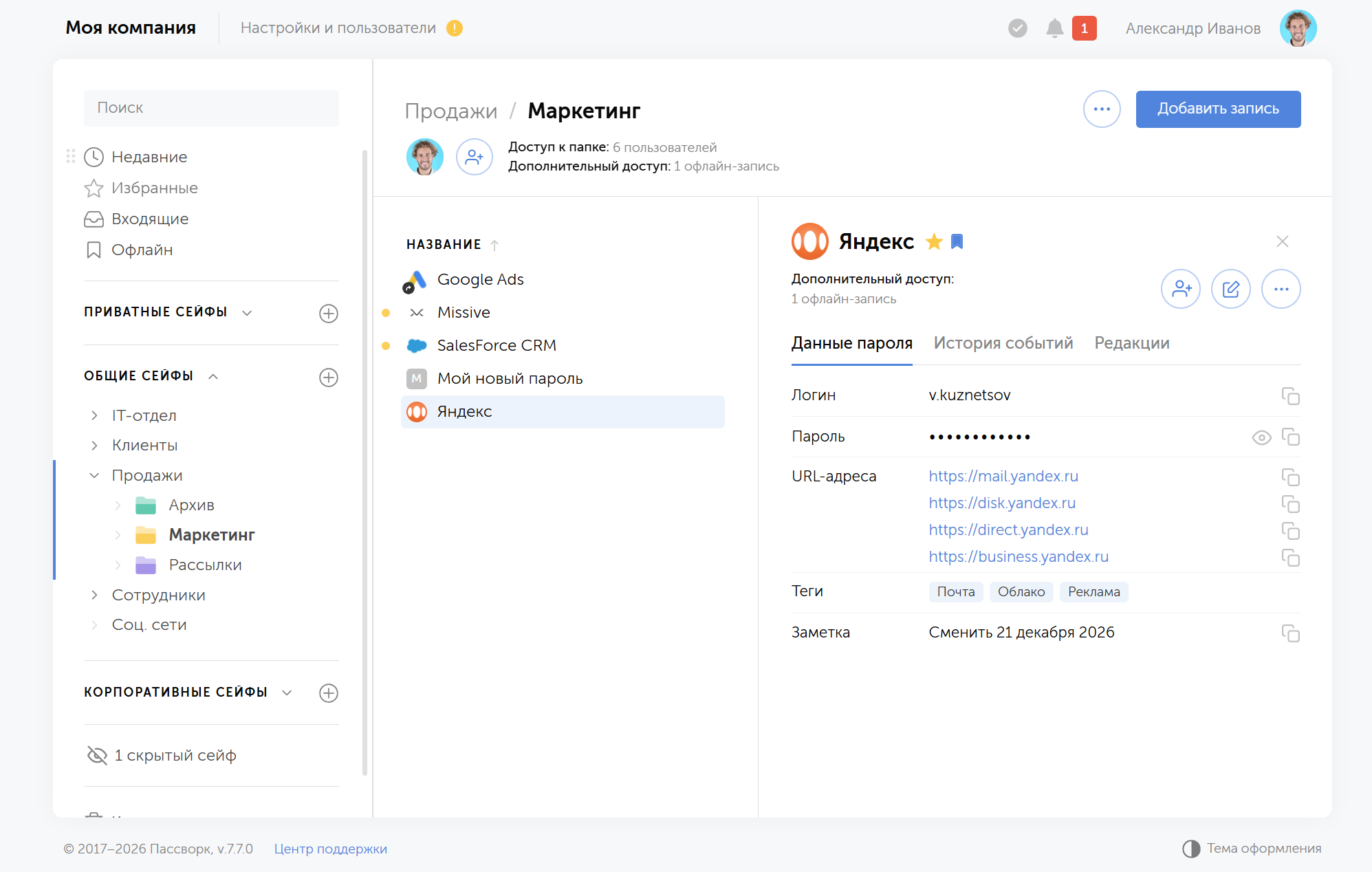This screenshot has width=1372, height=872.
Task: Switch to История событий tab
Action: (x=1003, y=343)
